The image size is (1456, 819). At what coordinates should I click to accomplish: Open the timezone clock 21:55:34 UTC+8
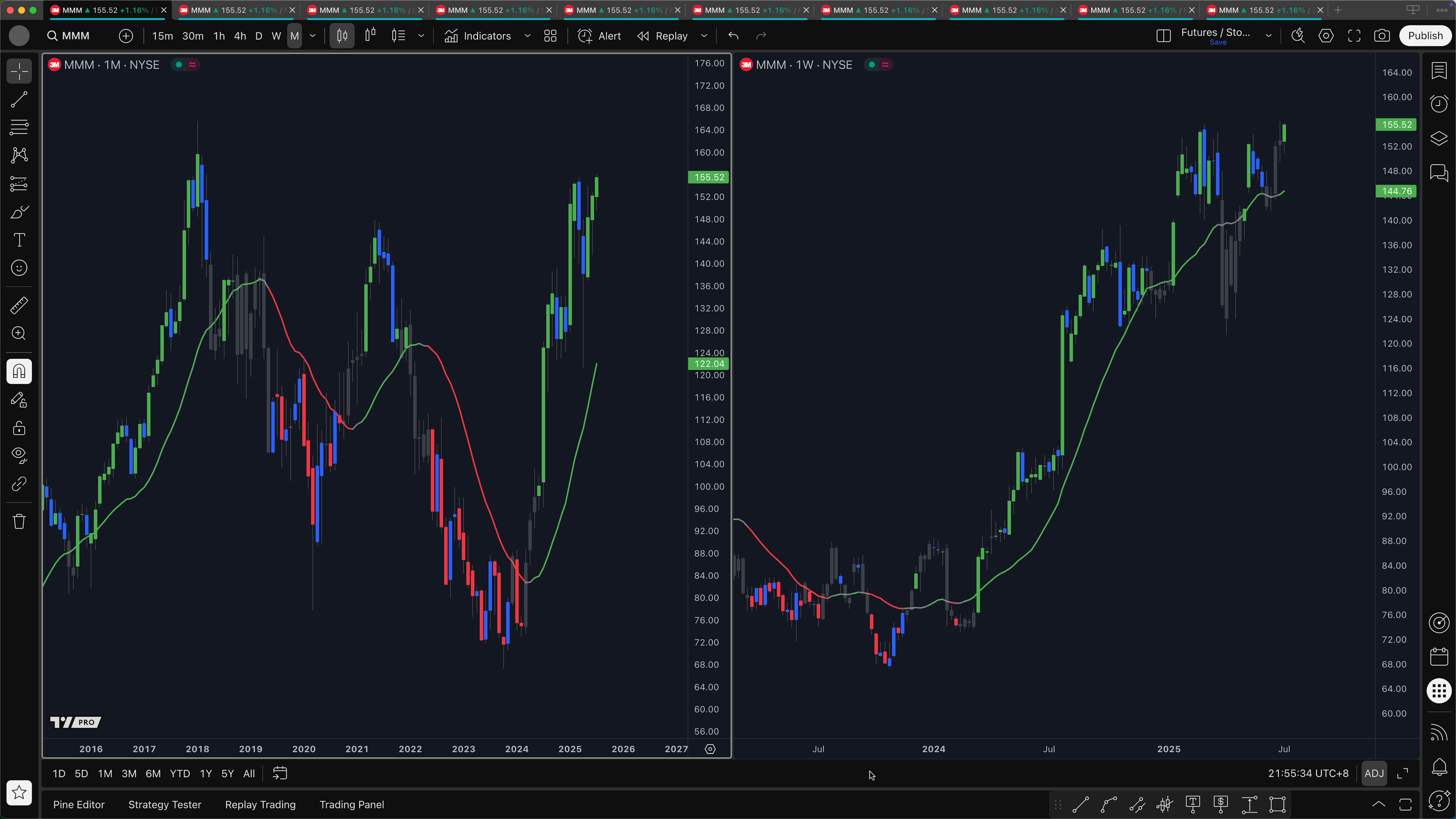click(1308, 773)
